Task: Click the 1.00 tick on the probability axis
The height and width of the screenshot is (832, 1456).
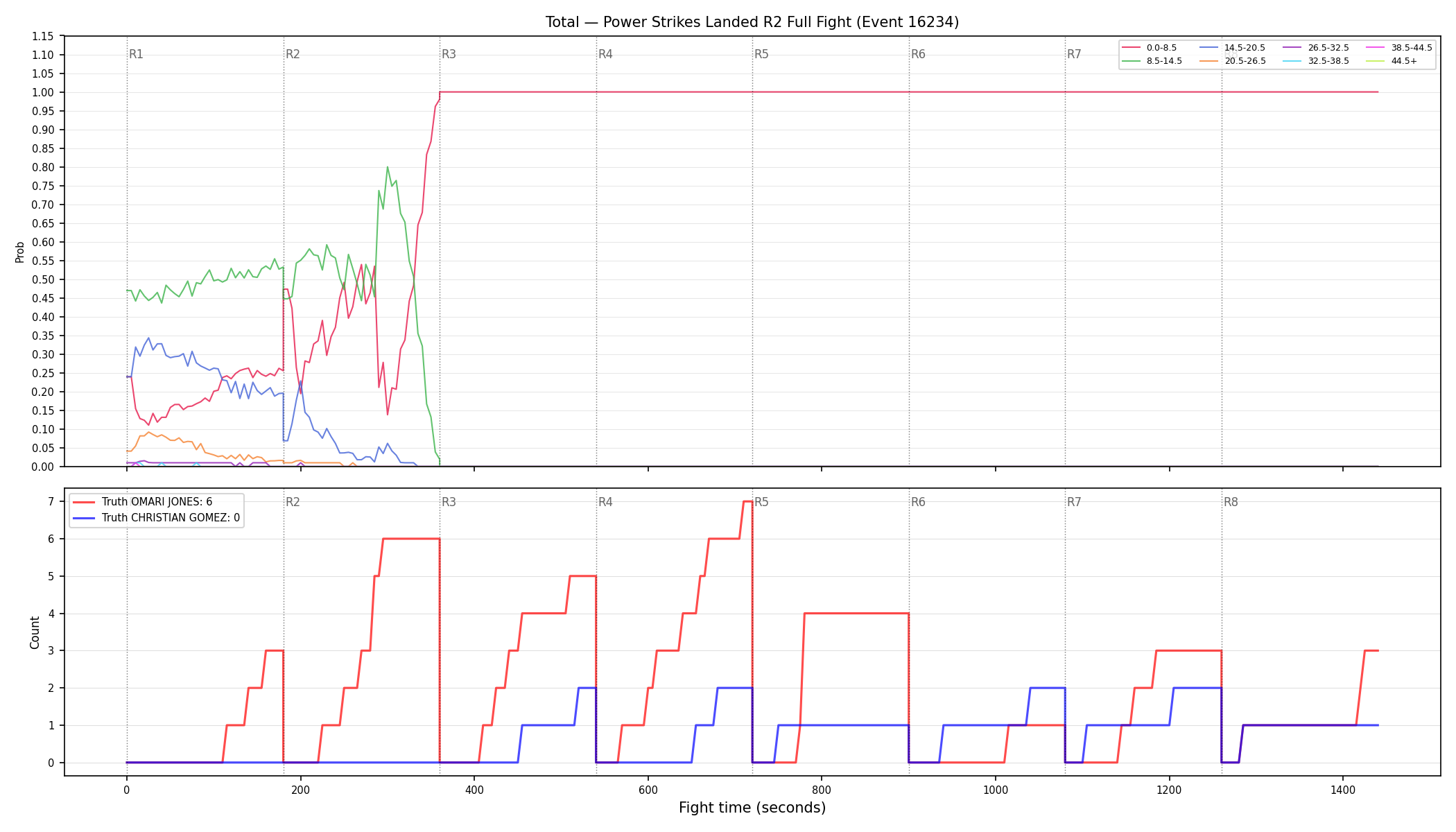Action: click(x=43, y=92)
